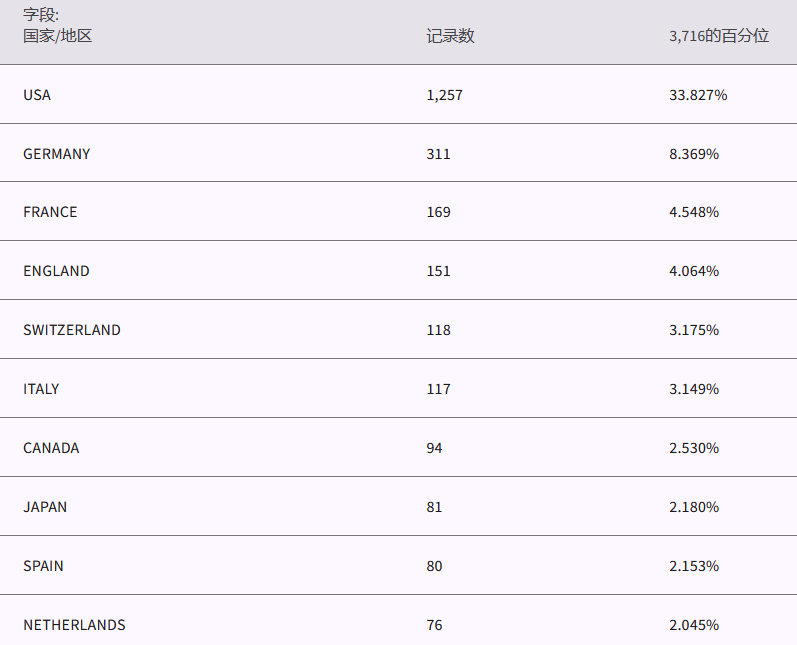This screenshot has height=645, width=797.
Task: Select the NETHERLANDS row label
Action: 74,625
